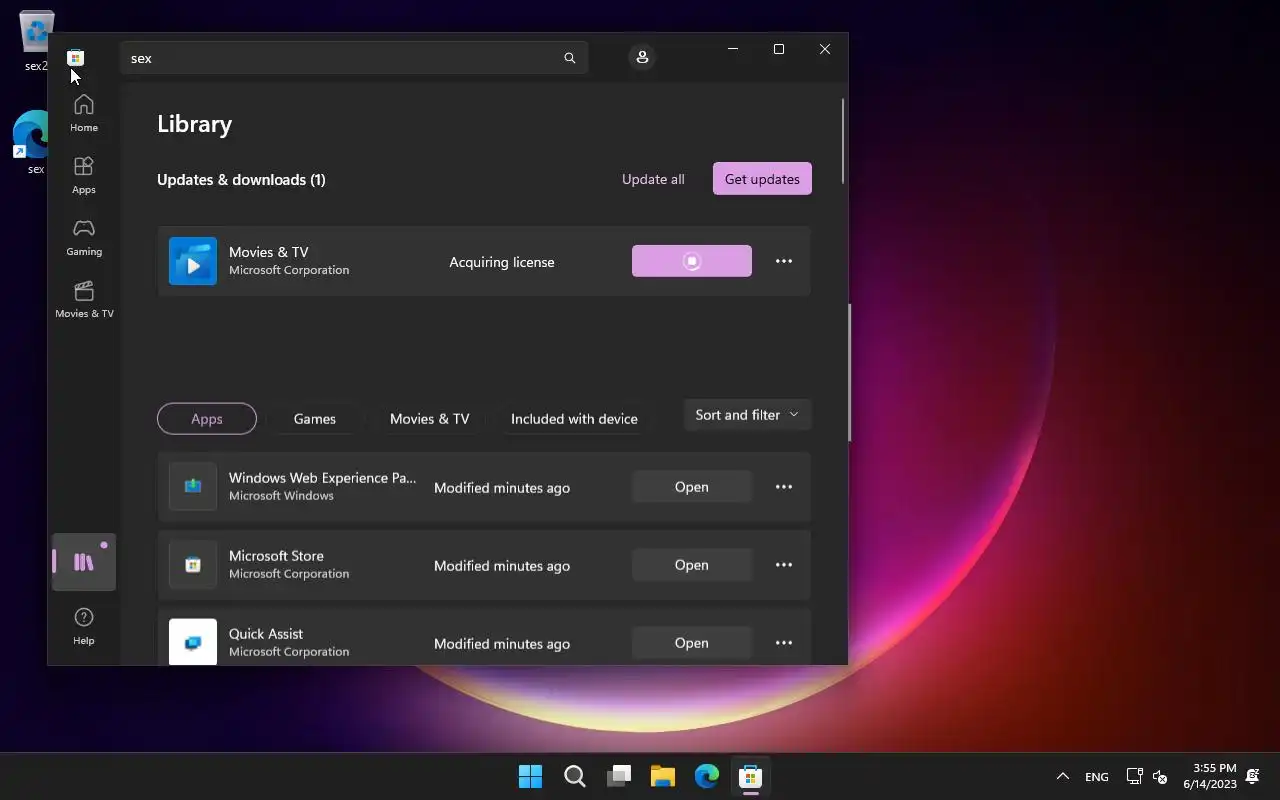Click the Library page scrollbar
Screen dimensions: 1280x800
pos(843,141)
